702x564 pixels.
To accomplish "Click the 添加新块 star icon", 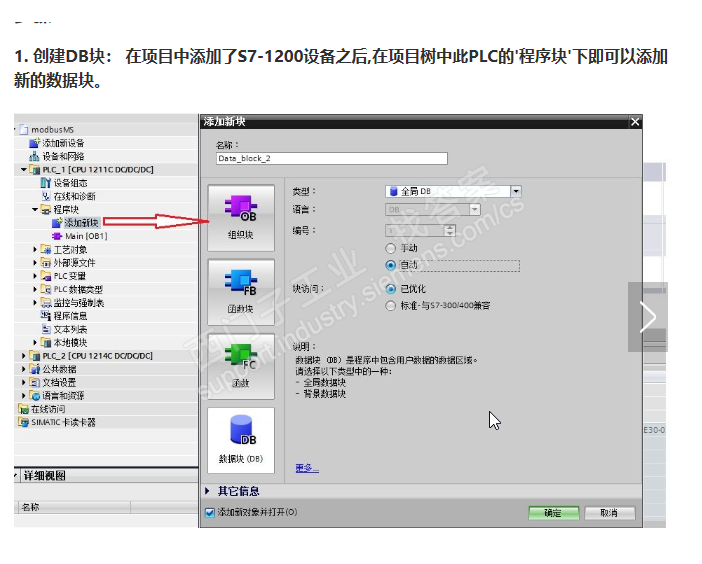I will [x=57, y=222].
